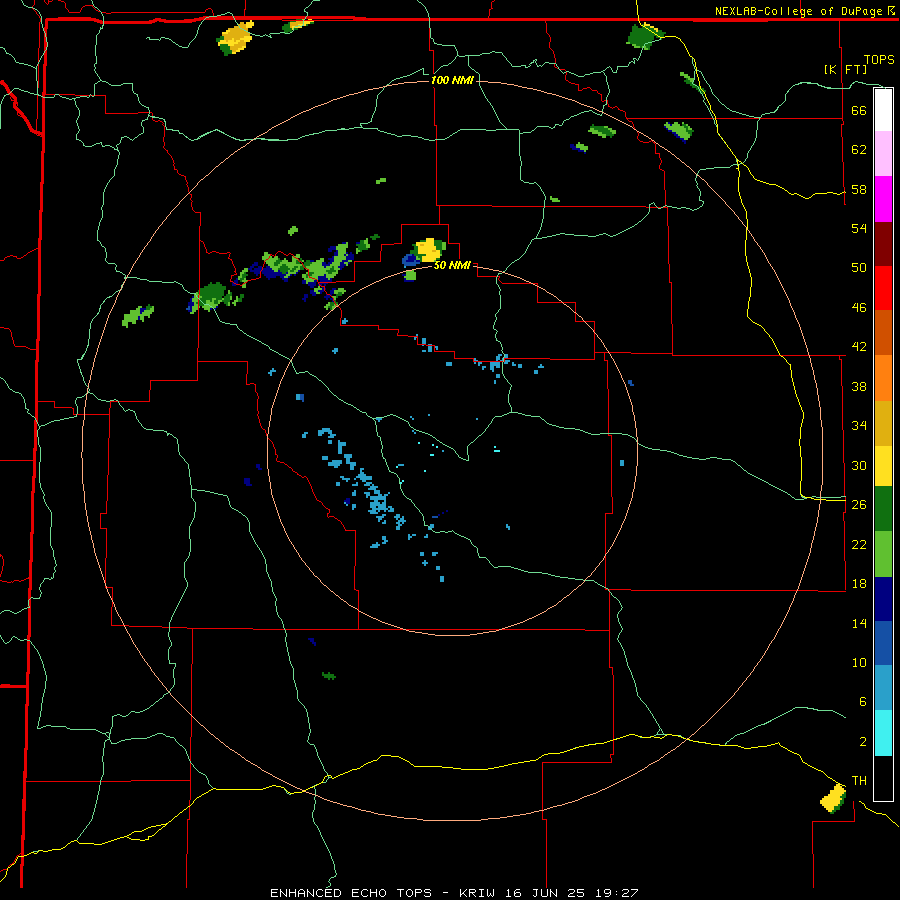Image resolution: width=900 pixels, height=900 pixels.
Task: Click the "18" legend value
Action: coord(859,584)
